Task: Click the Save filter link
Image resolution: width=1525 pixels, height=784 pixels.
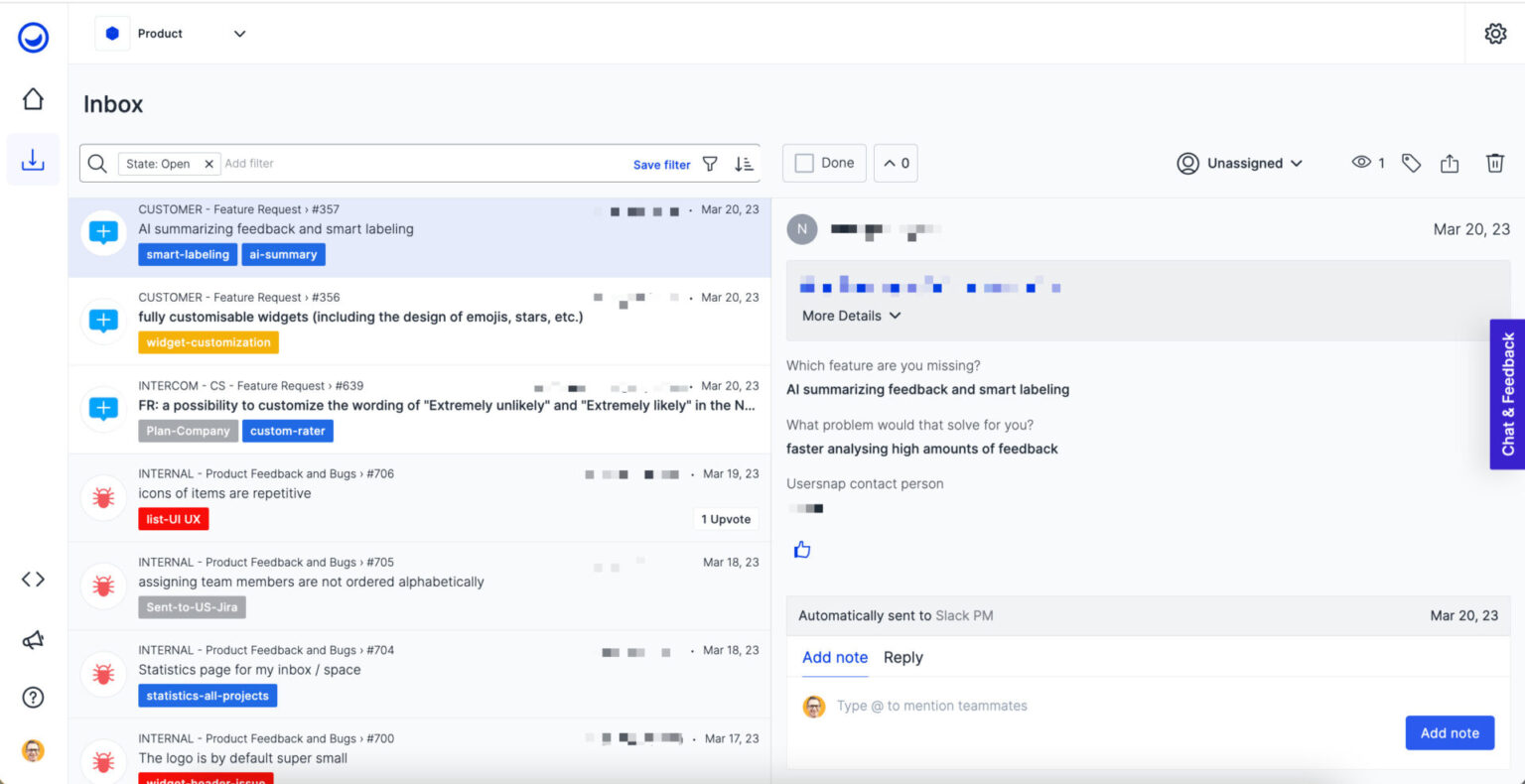Action: 661,165
